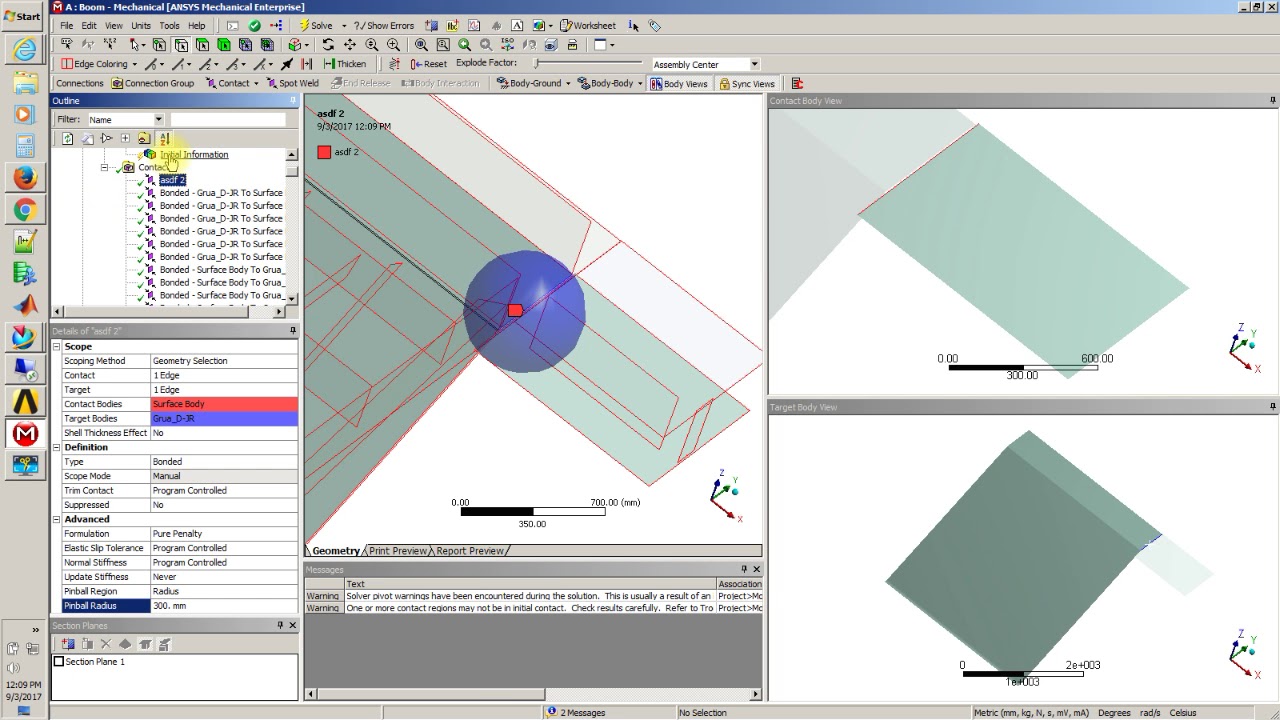Switch to the Print Preview tab
Screen dimensions: 1280x720
[398, 551]
